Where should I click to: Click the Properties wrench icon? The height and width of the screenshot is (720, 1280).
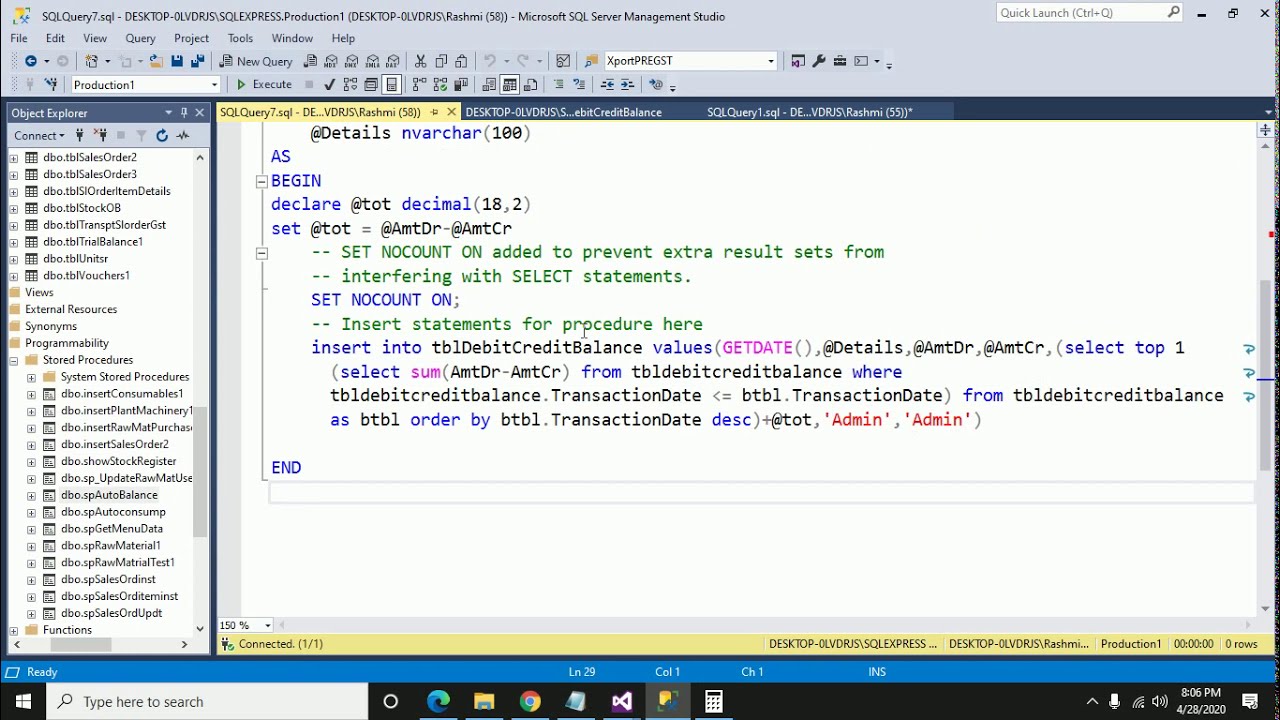point(819,61)
